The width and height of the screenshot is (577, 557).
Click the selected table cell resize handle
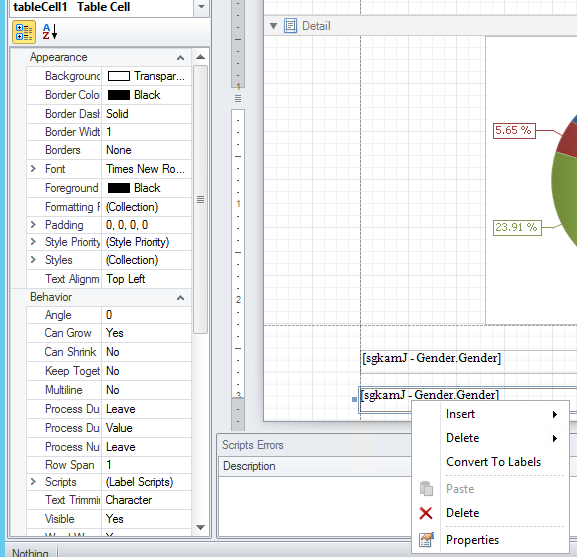354,399
